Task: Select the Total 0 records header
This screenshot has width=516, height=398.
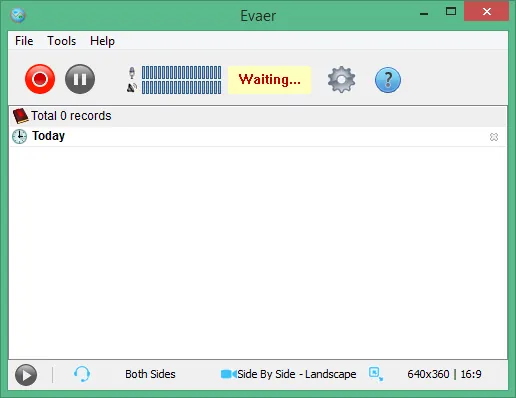Action: pos(258,116)
